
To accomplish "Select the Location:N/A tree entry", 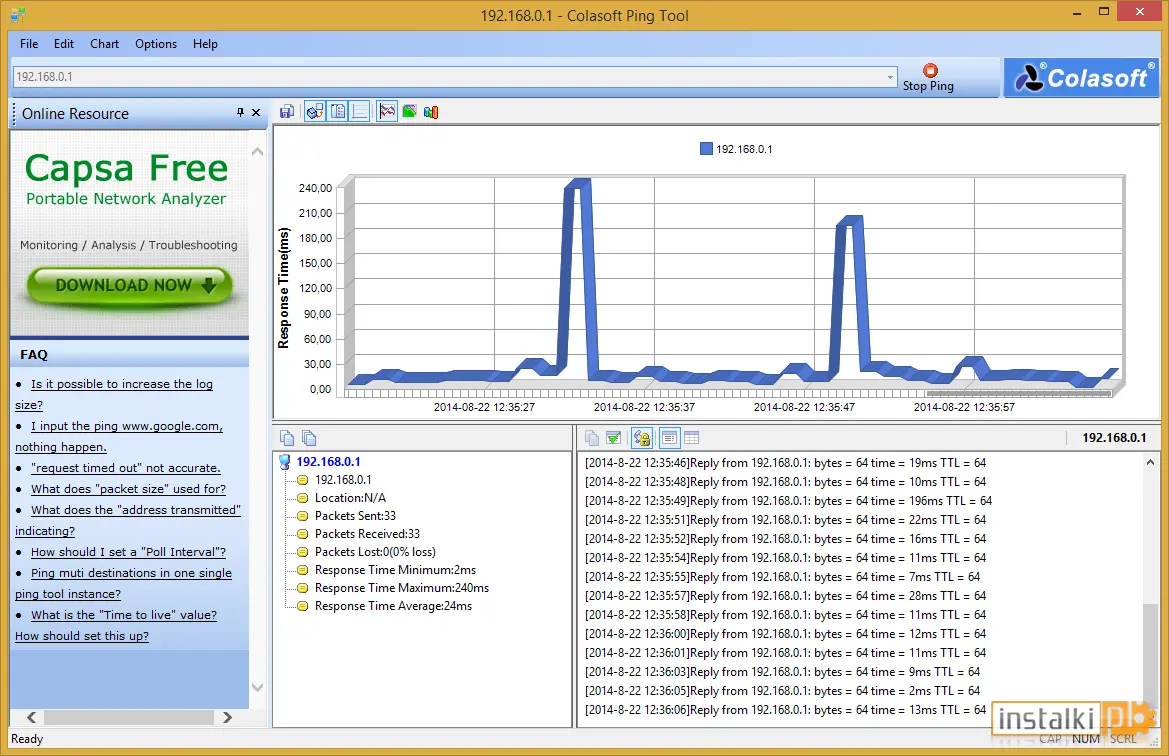I will tap(350, 498).
